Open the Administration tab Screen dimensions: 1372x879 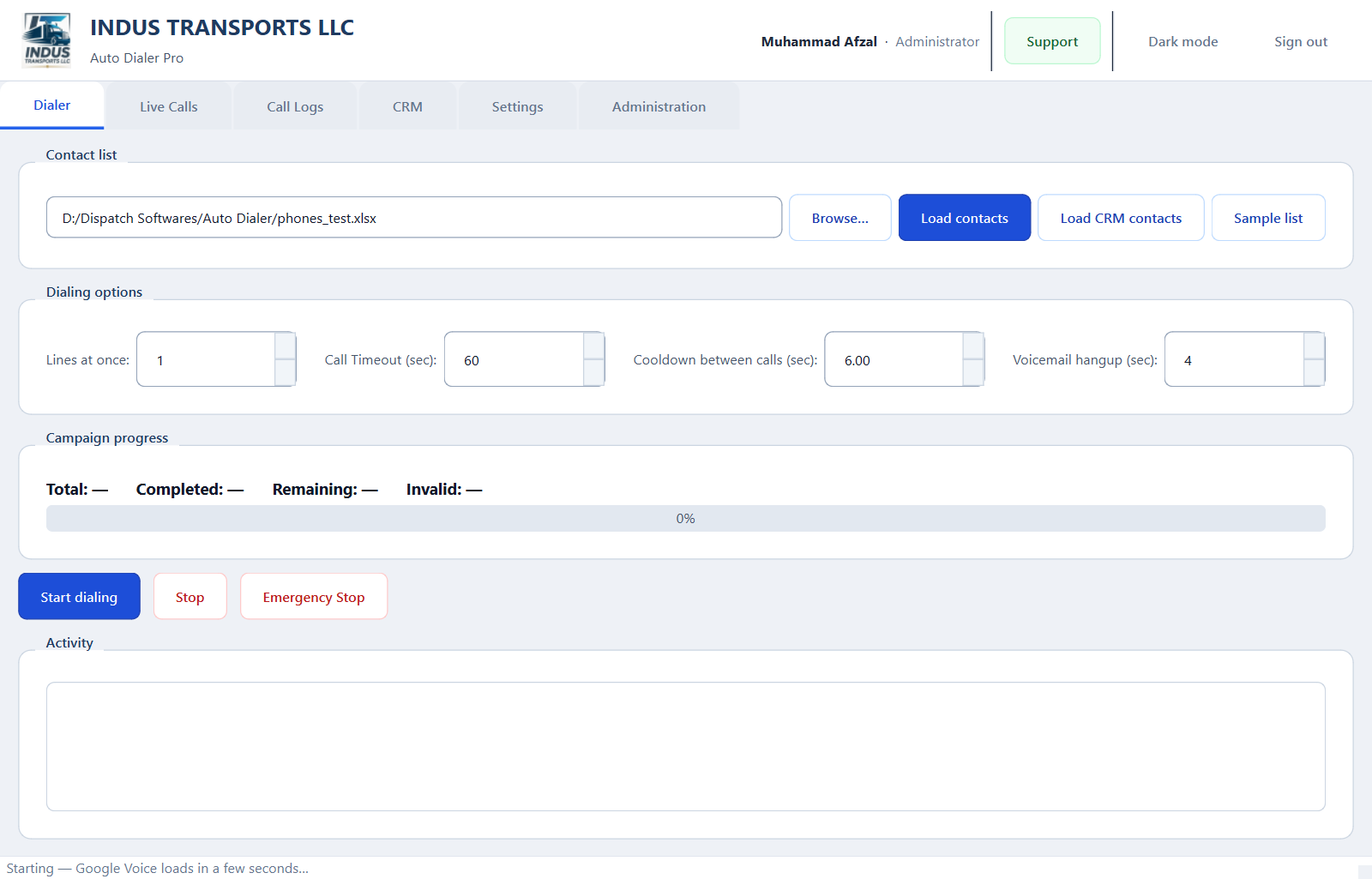659,106
